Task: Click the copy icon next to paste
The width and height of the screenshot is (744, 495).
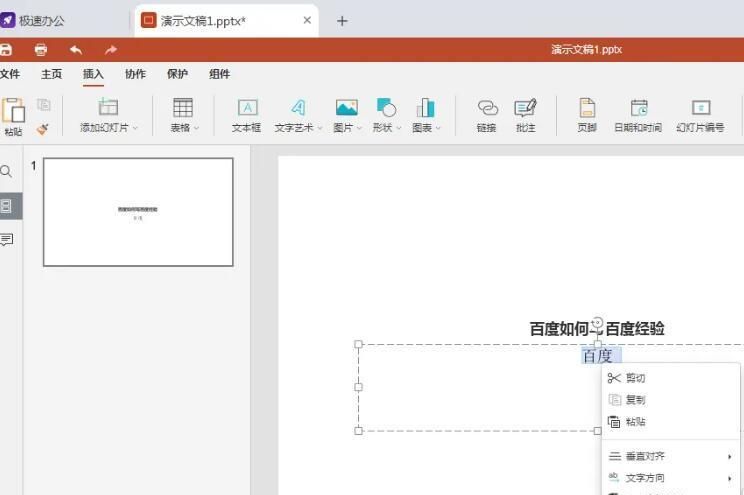Action: (x=44, y=104)
